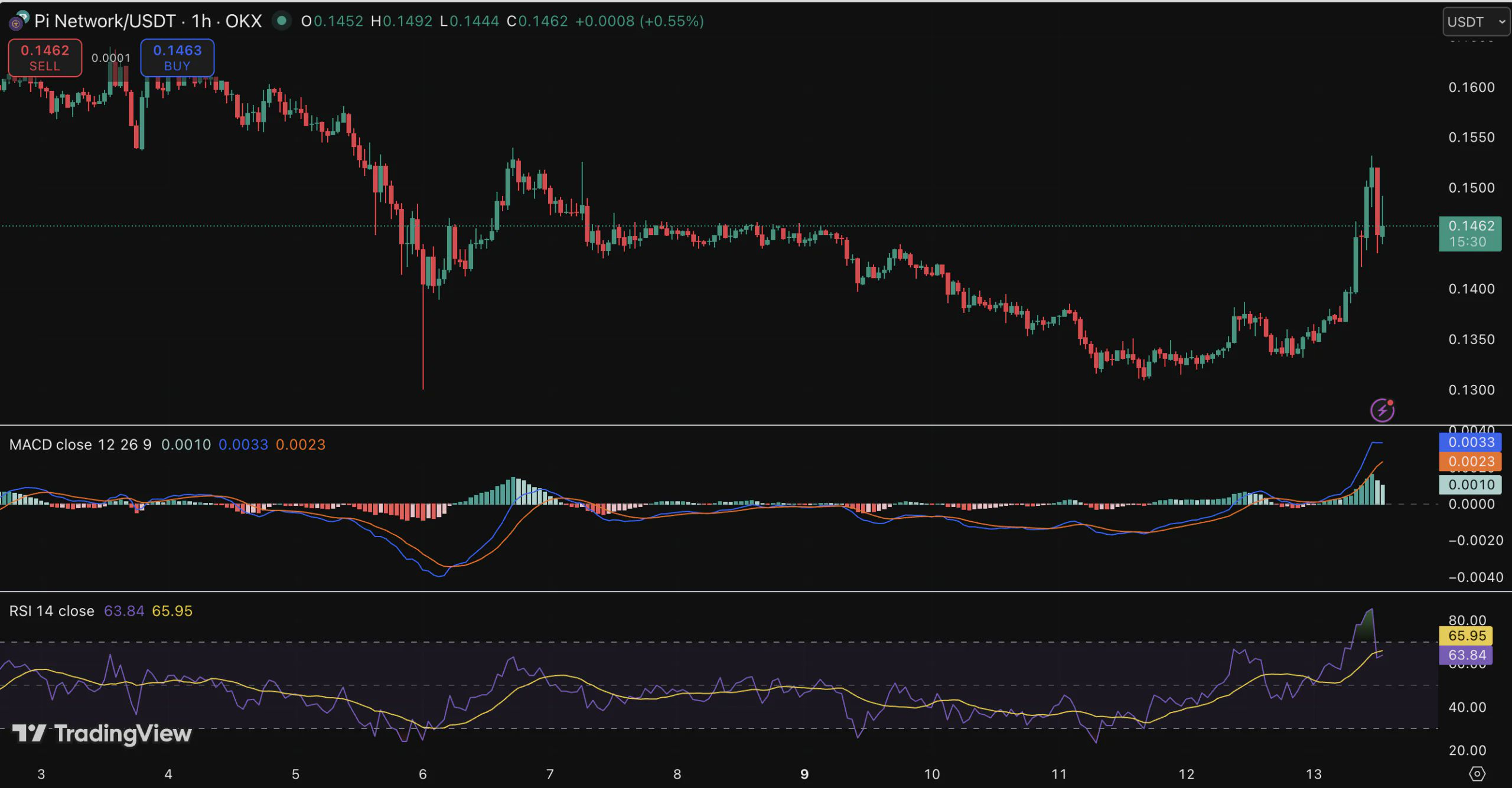Click the 0.1300 price scale label
The image size is (1512, 788).
click(x=1471, y=390)
